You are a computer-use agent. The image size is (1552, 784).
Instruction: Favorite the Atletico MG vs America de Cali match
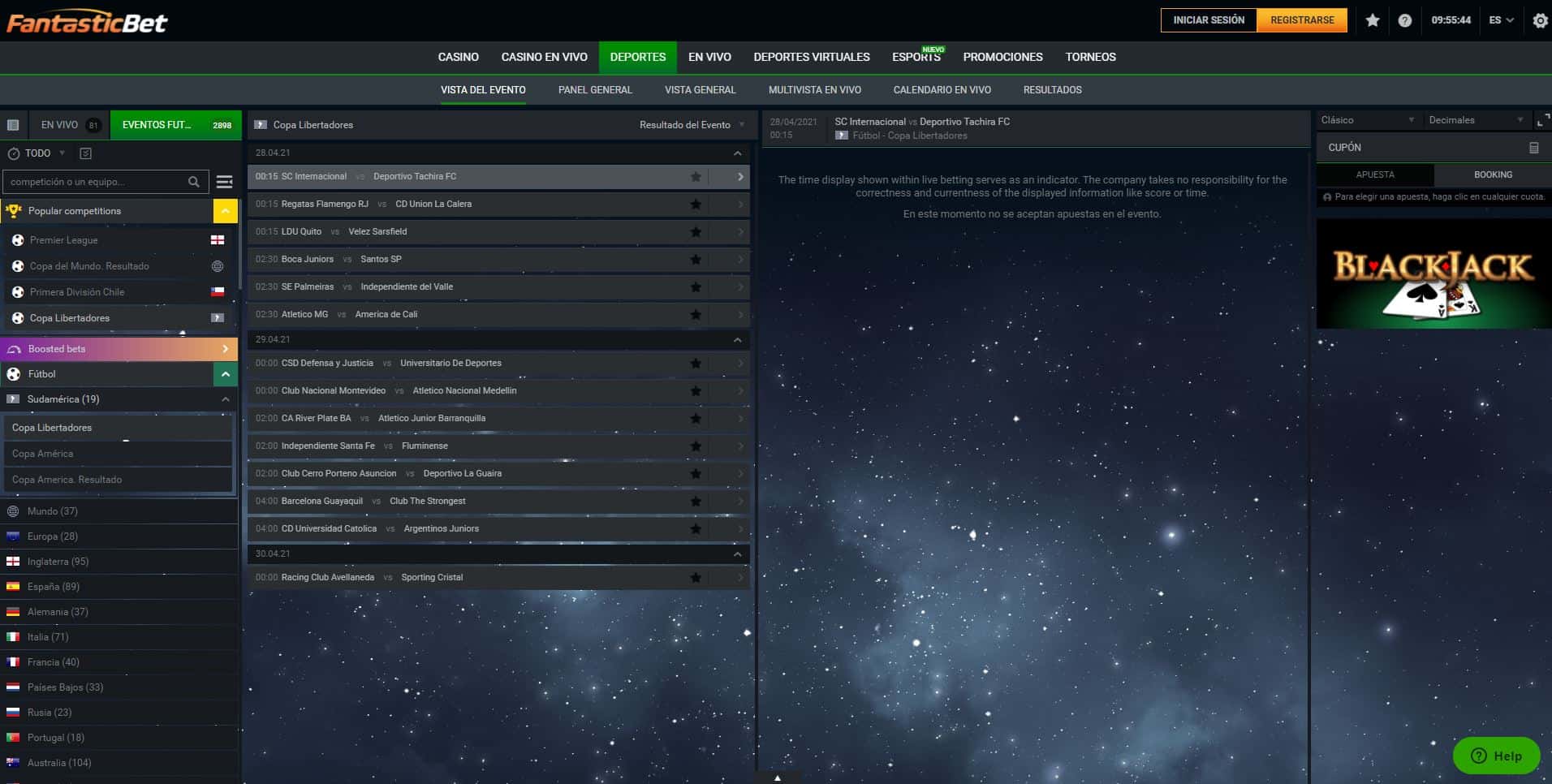click(696, 315)
